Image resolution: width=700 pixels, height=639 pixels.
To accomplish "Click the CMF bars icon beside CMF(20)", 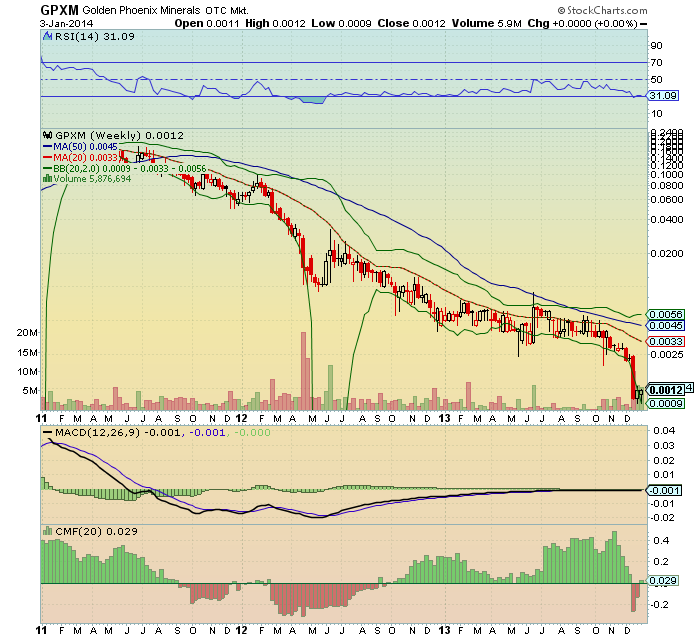I will 47,531.
